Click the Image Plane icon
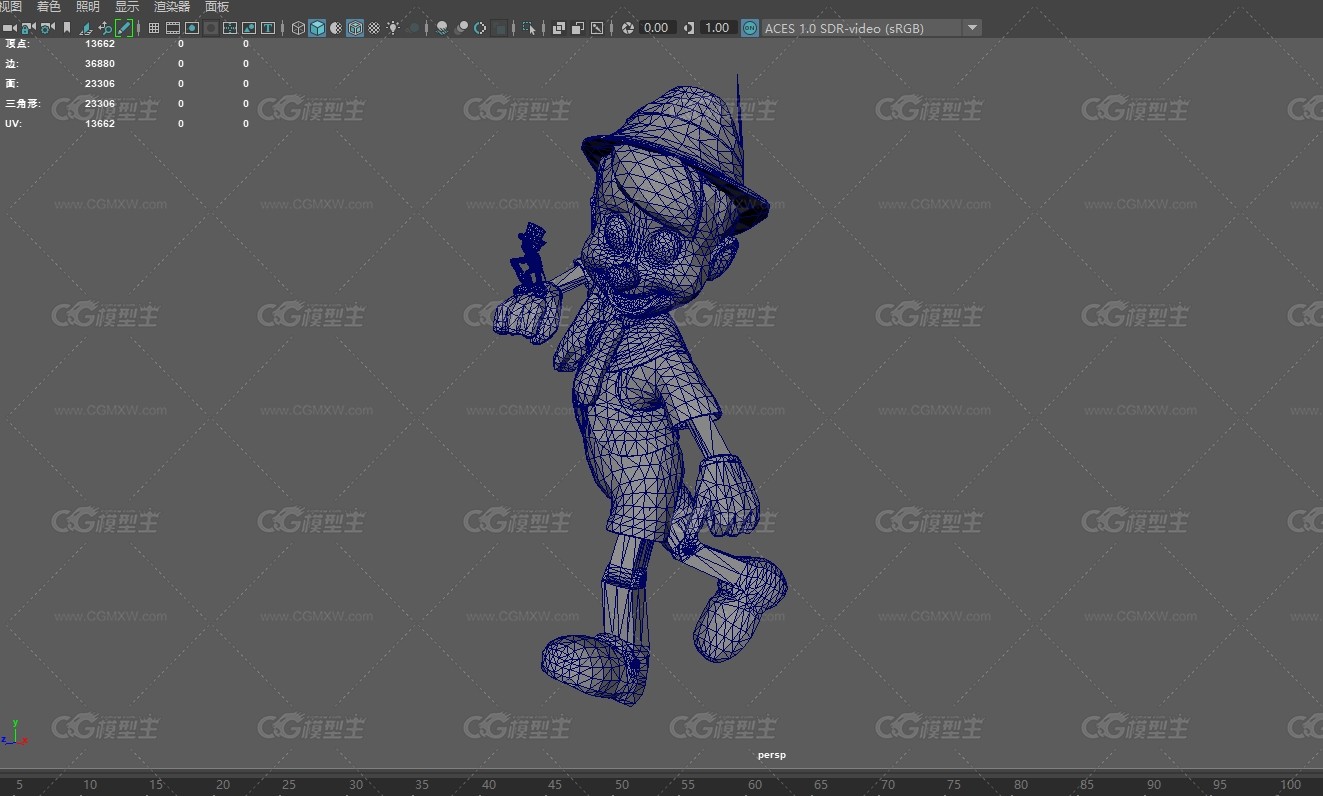1323x796 pixels. coord(87,28)
